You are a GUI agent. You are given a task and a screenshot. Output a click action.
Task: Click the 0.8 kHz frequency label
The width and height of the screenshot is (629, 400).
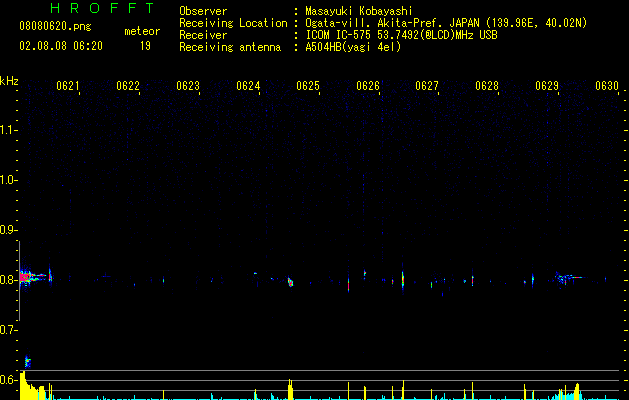point(8,280)
